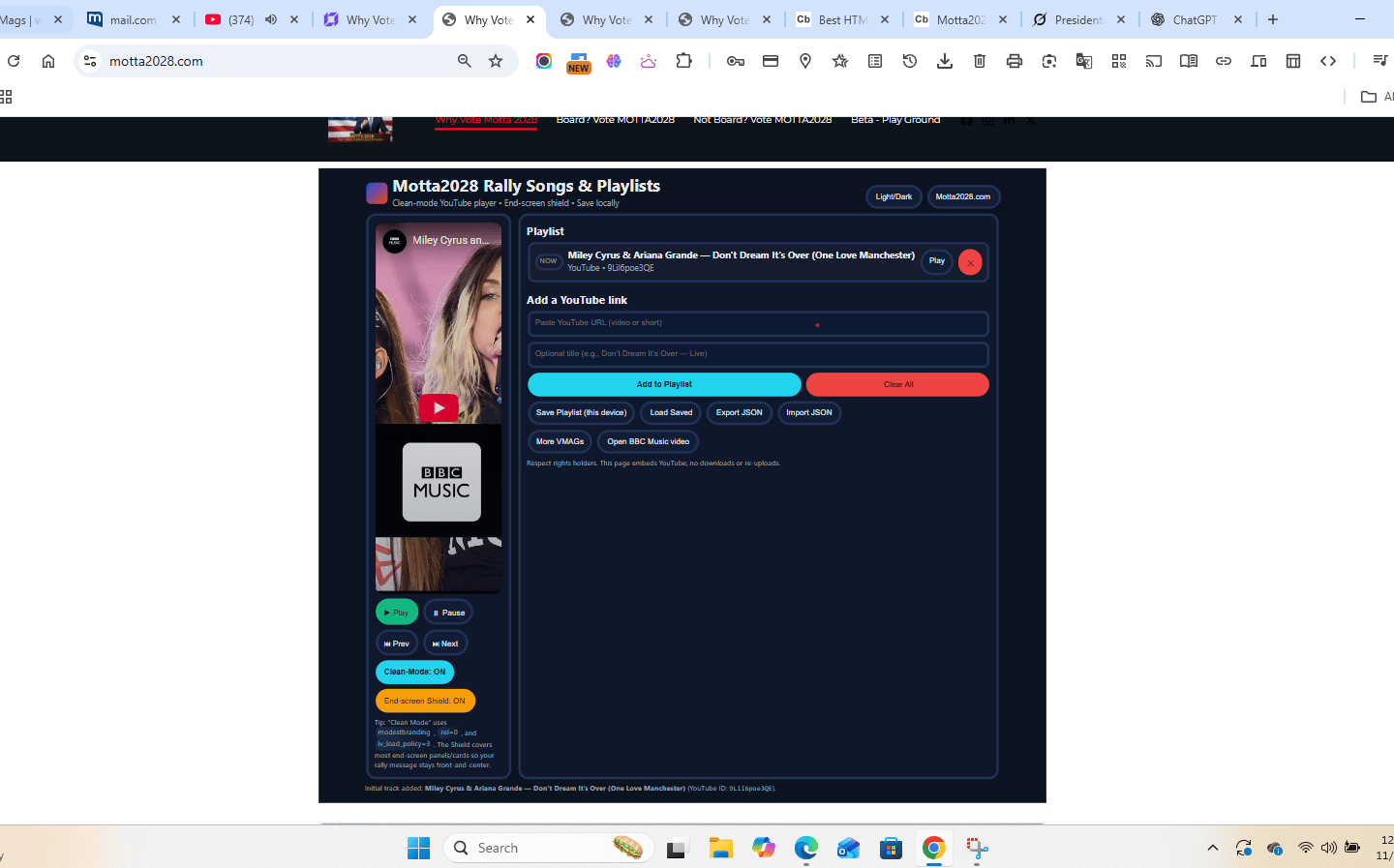Focus the Paste YouTube URL field
Screen dimensions: 1394x868
[758, 323]
